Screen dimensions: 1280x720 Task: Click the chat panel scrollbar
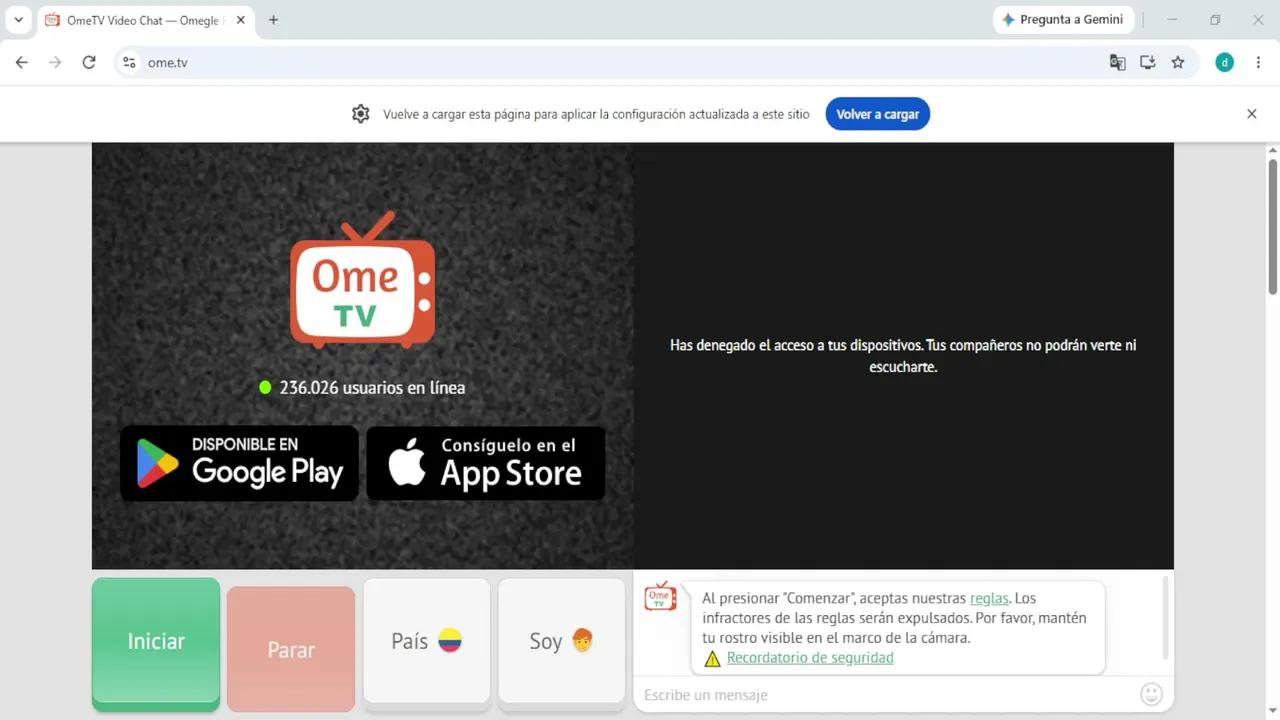[x=1165, y=618]
